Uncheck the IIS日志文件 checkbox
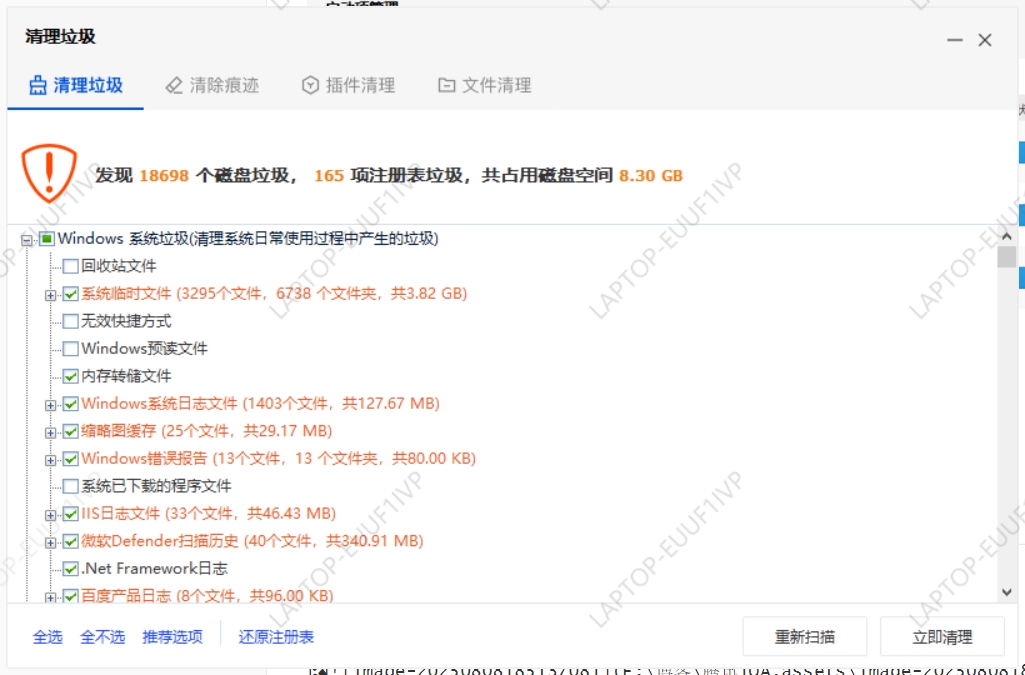 pyautogui.click(x=71, y=514)
